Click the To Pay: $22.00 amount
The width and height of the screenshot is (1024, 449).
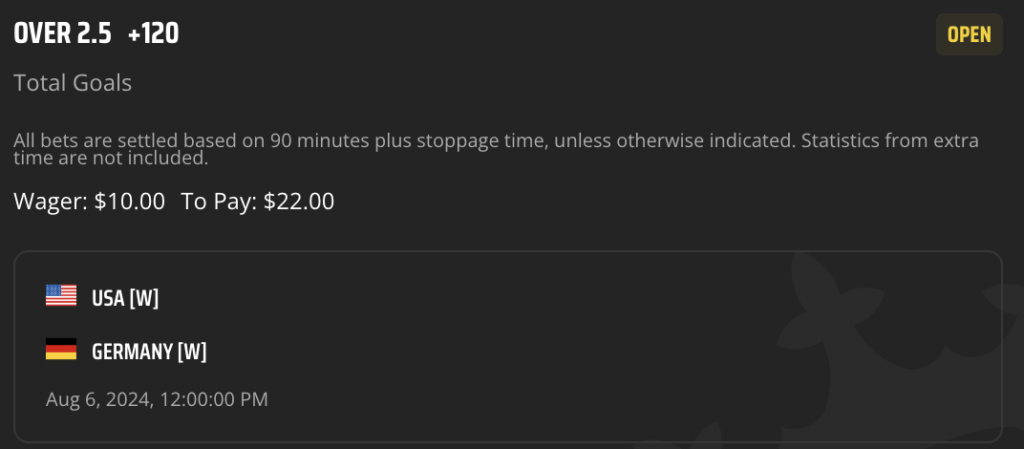[x=257, y=201]
